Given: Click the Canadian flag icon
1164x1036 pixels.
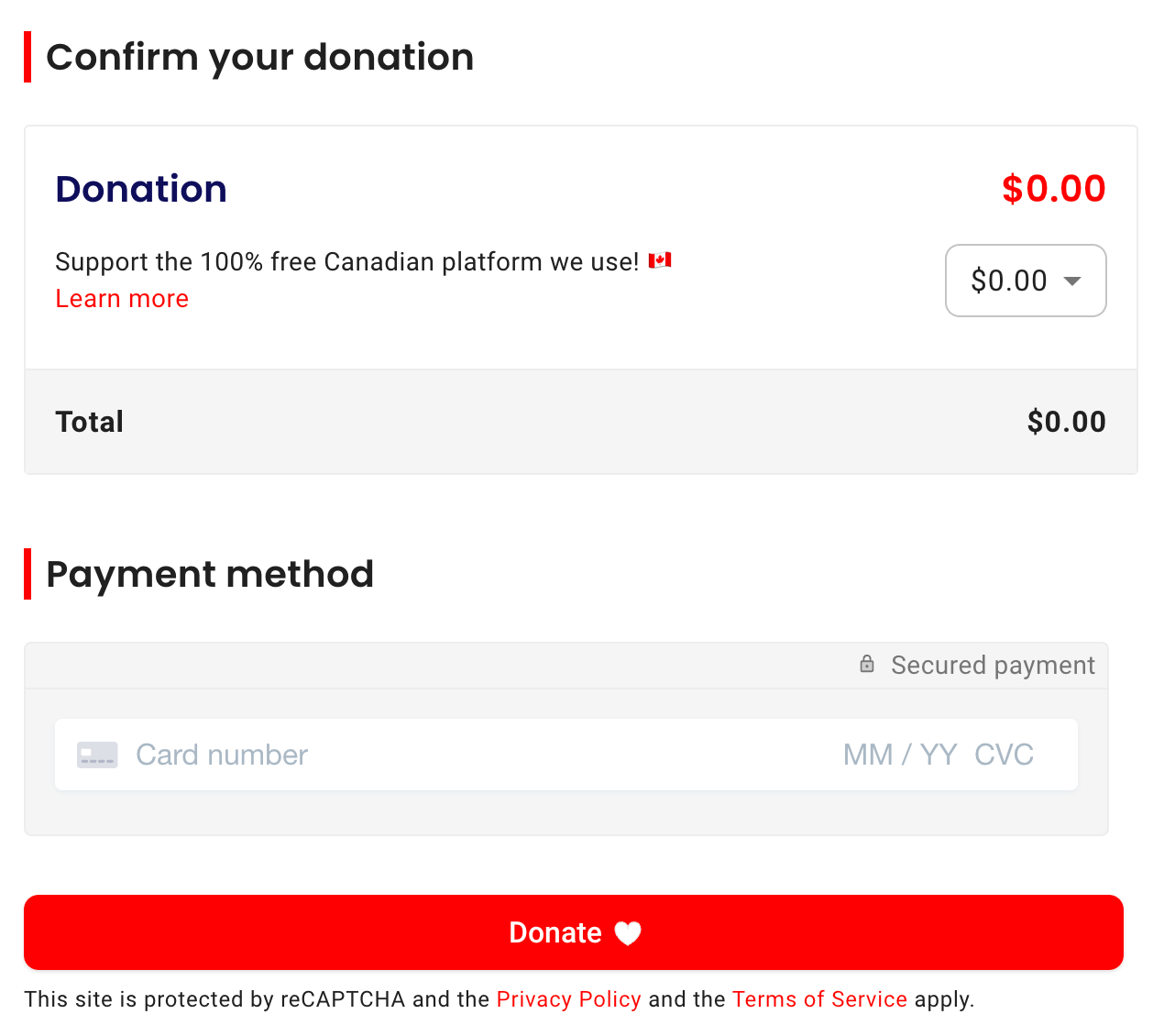Looking at the screenshot, I should (660, 260).
